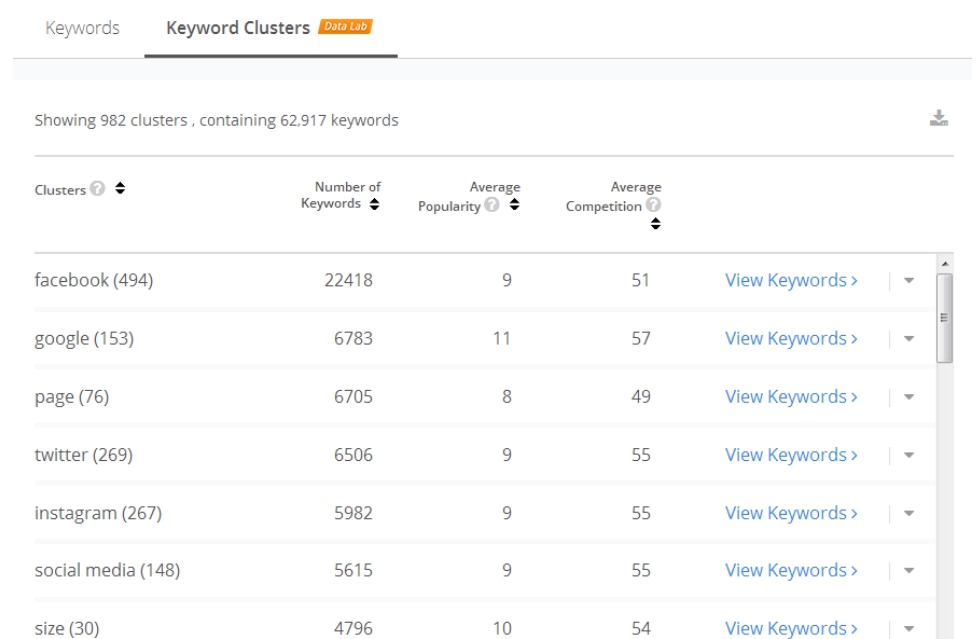This screenshot has height=639, width=976.
Task: Expand the page cluster row
Action: (909, 397)
